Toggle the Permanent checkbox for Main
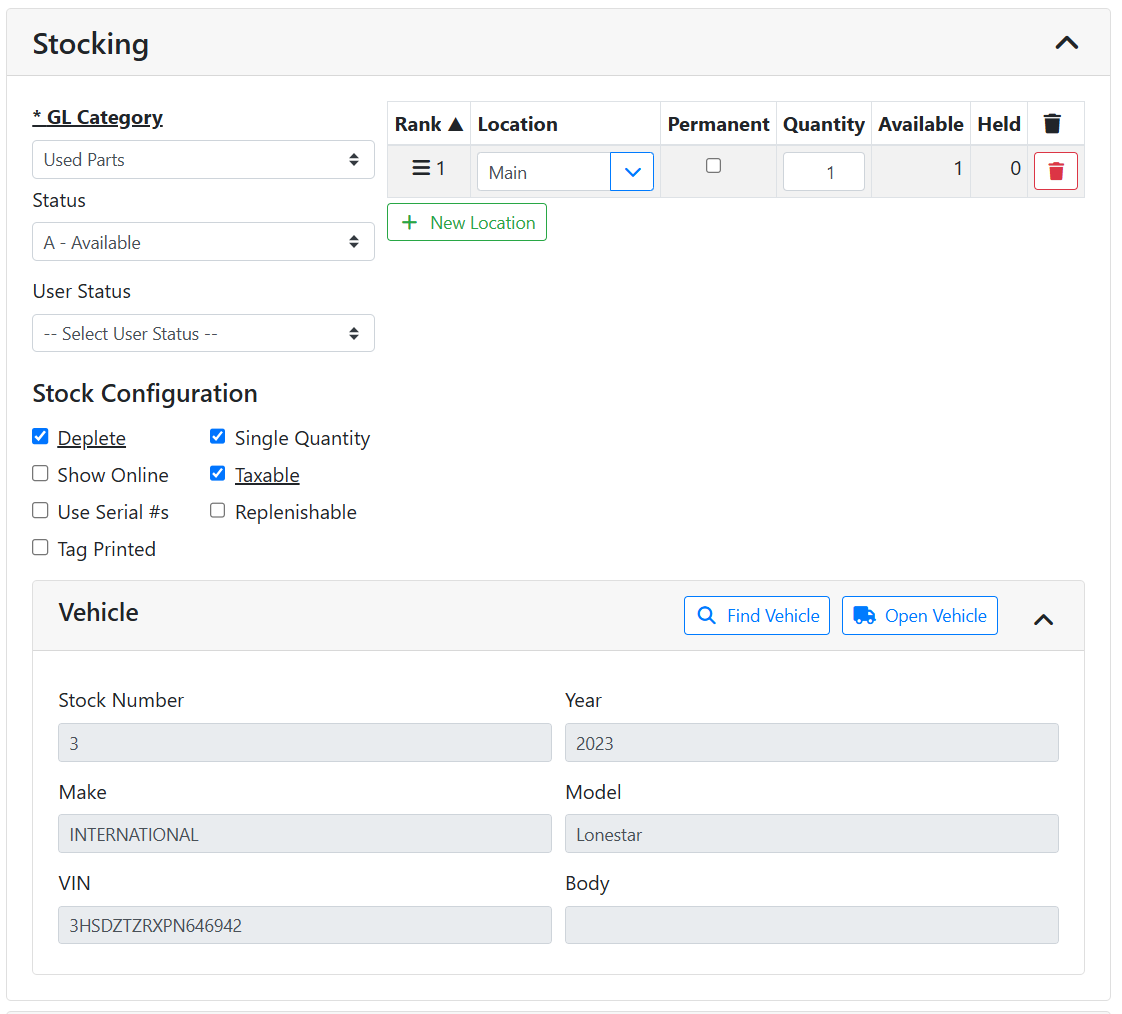1122x1014 pixels. point(713,166)
